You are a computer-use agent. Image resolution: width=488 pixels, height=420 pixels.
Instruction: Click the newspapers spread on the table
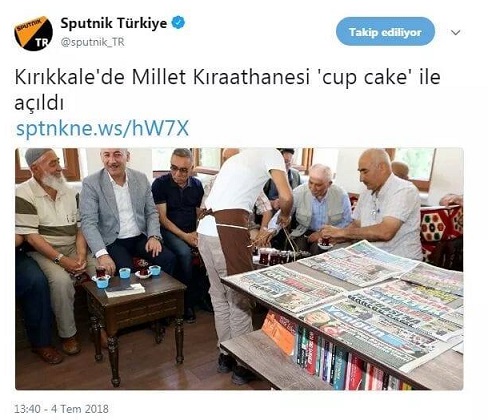[350, 300]
